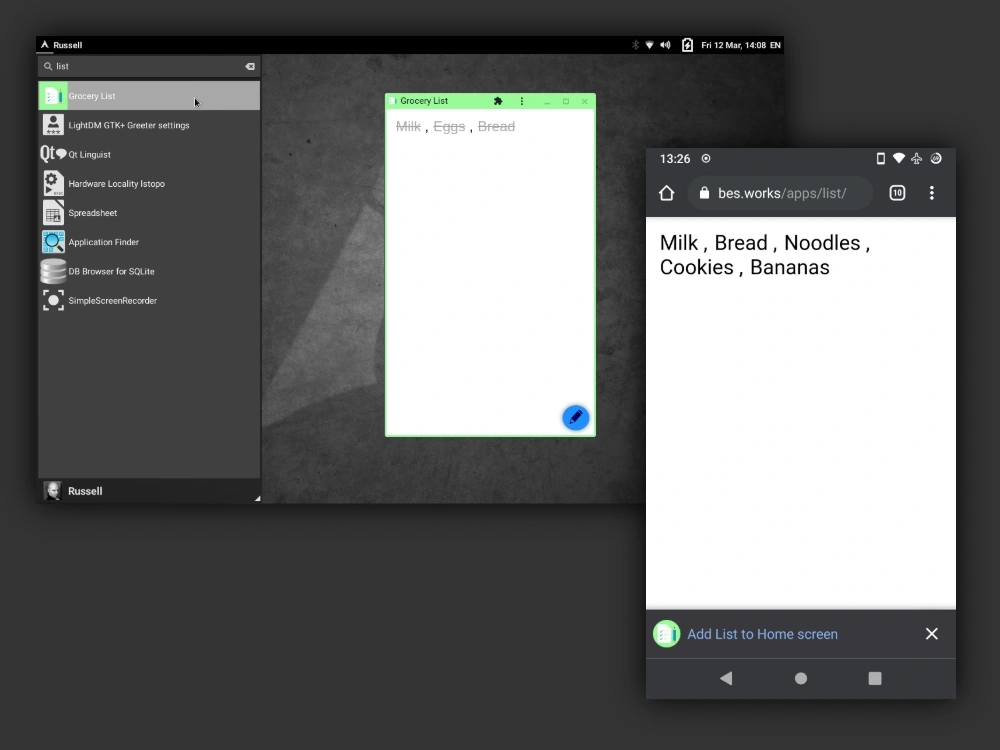The width and height of the screenshot is (1000, 750).
Task: Toggle strikethrough on Milk in Grocery List window
Action: coord(408,126)
